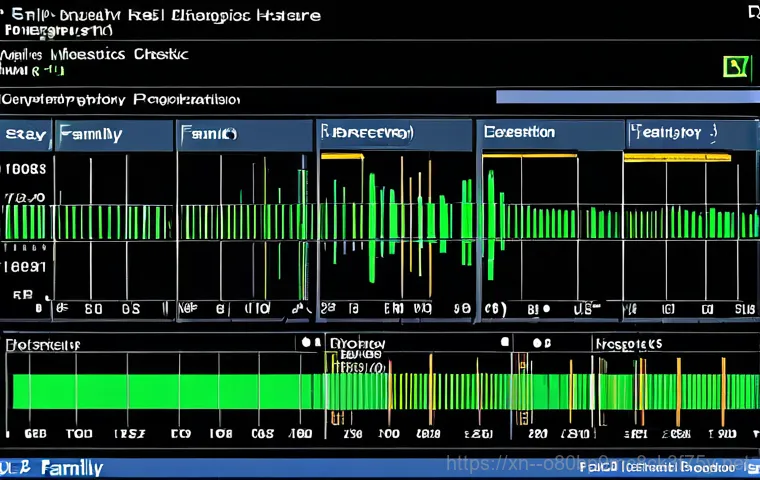
Task: Click the green square icon at top right
Action: pyautogui.click(x=736, y=67)
